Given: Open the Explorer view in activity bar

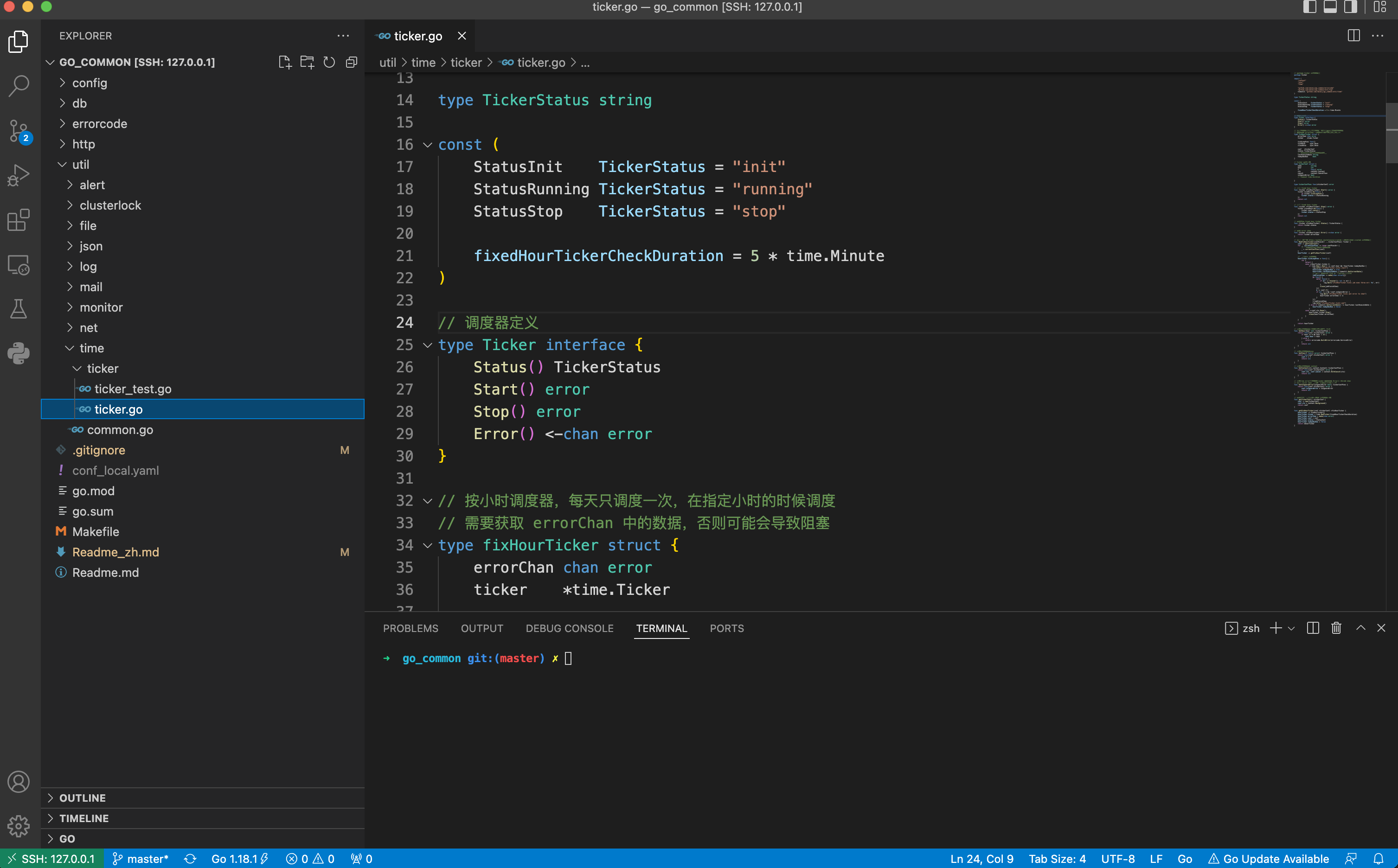Looking at the screenshot, I should 19,42.
